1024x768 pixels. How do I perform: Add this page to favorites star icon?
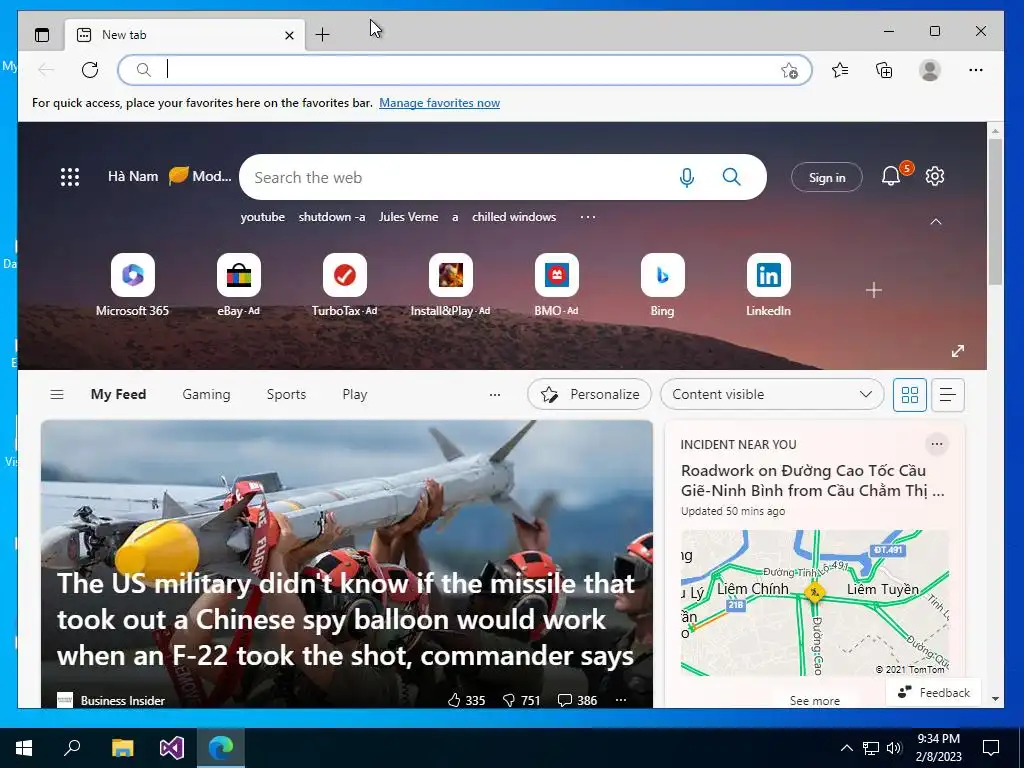[789, 71]
